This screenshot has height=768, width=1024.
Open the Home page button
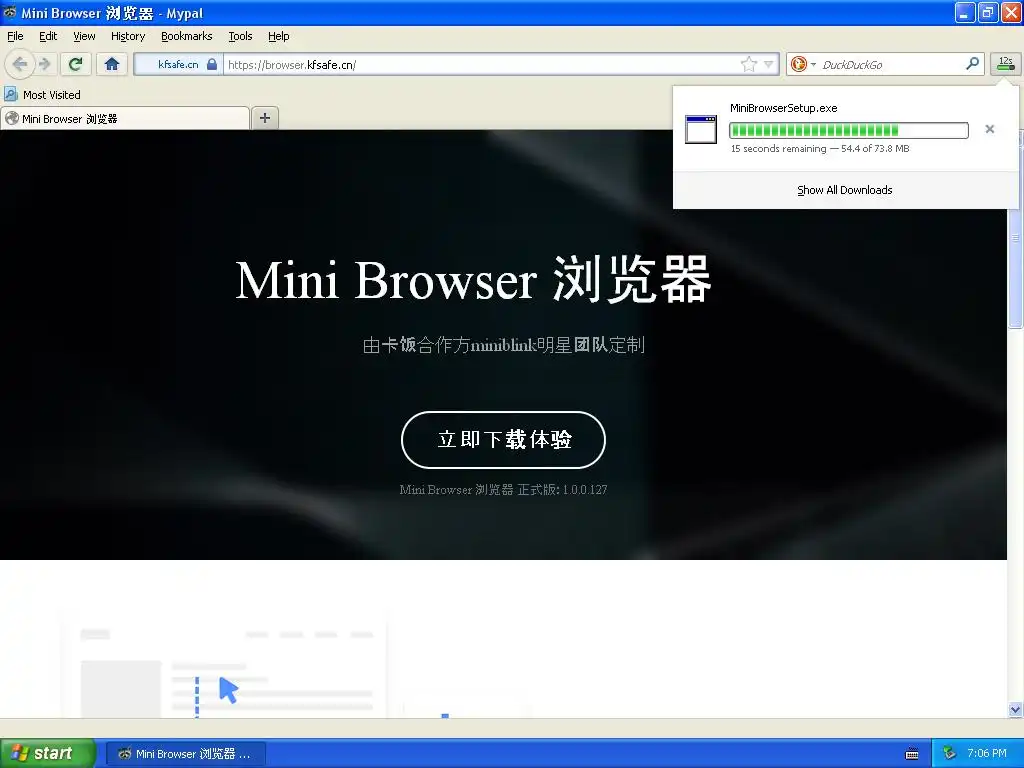pyautogui.click(x=112, y=64)
